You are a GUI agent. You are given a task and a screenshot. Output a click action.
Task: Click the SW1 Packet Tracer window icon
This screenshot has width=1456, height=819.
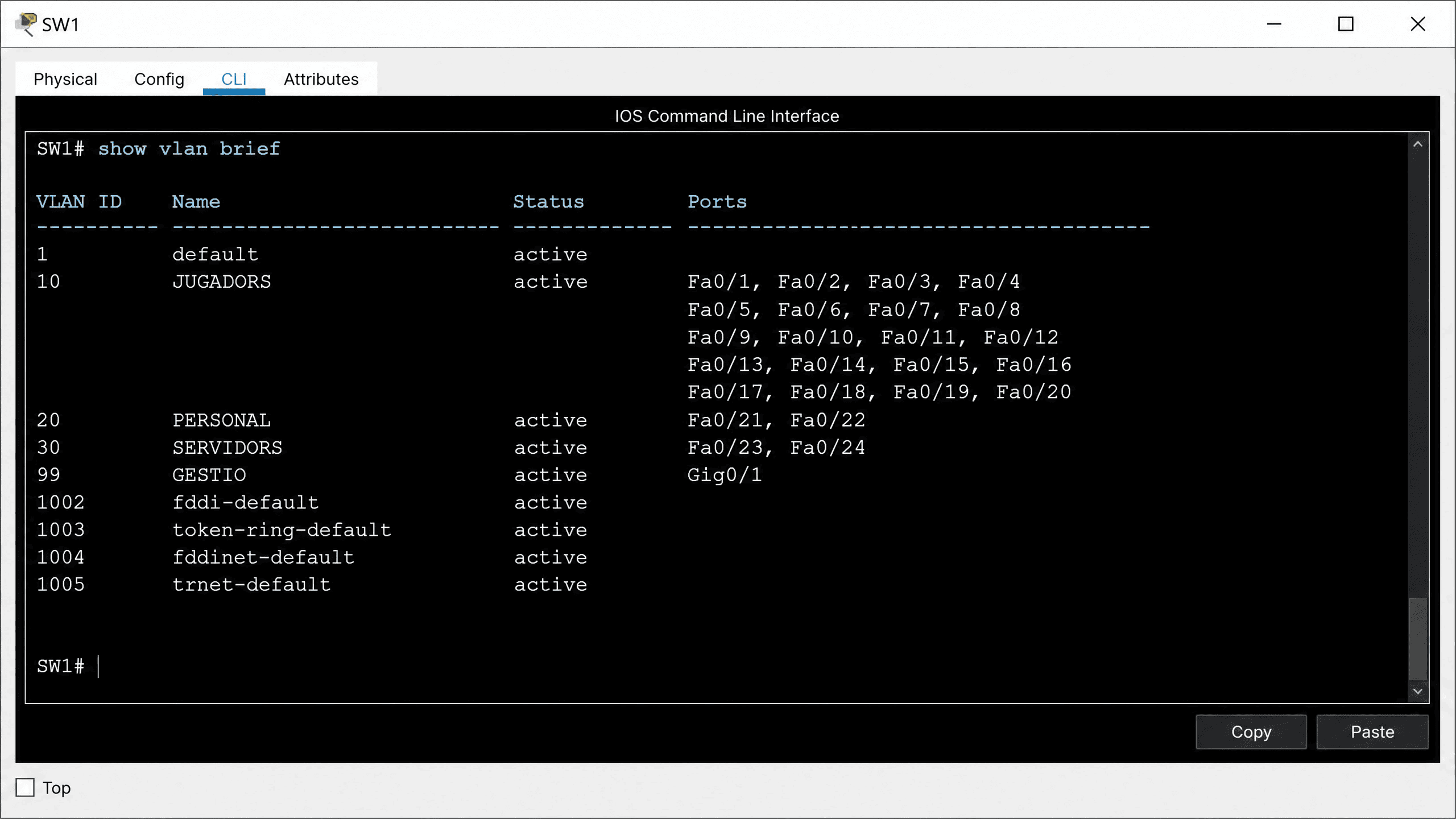(x=26, y=24)
